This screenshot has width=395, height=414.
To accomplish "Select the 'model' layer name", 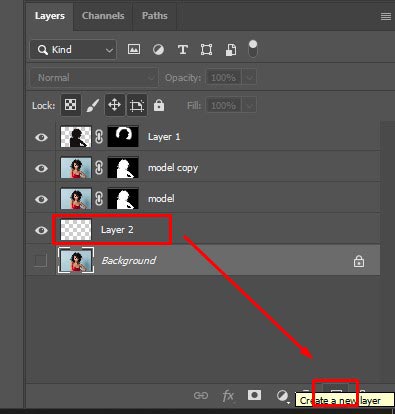I will coord(161,199).
